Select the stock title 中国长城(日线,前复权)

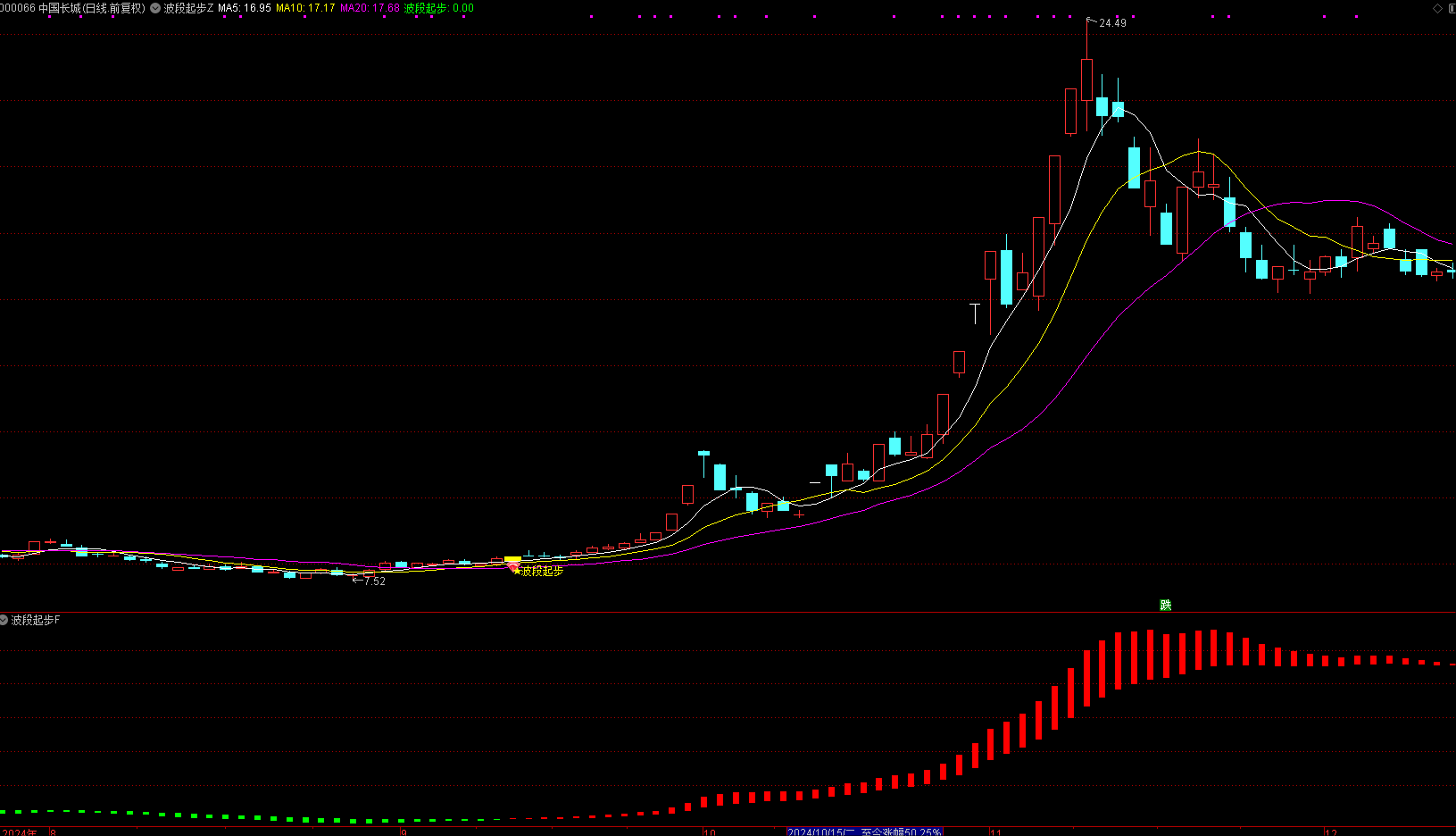(x=91, y=8)
